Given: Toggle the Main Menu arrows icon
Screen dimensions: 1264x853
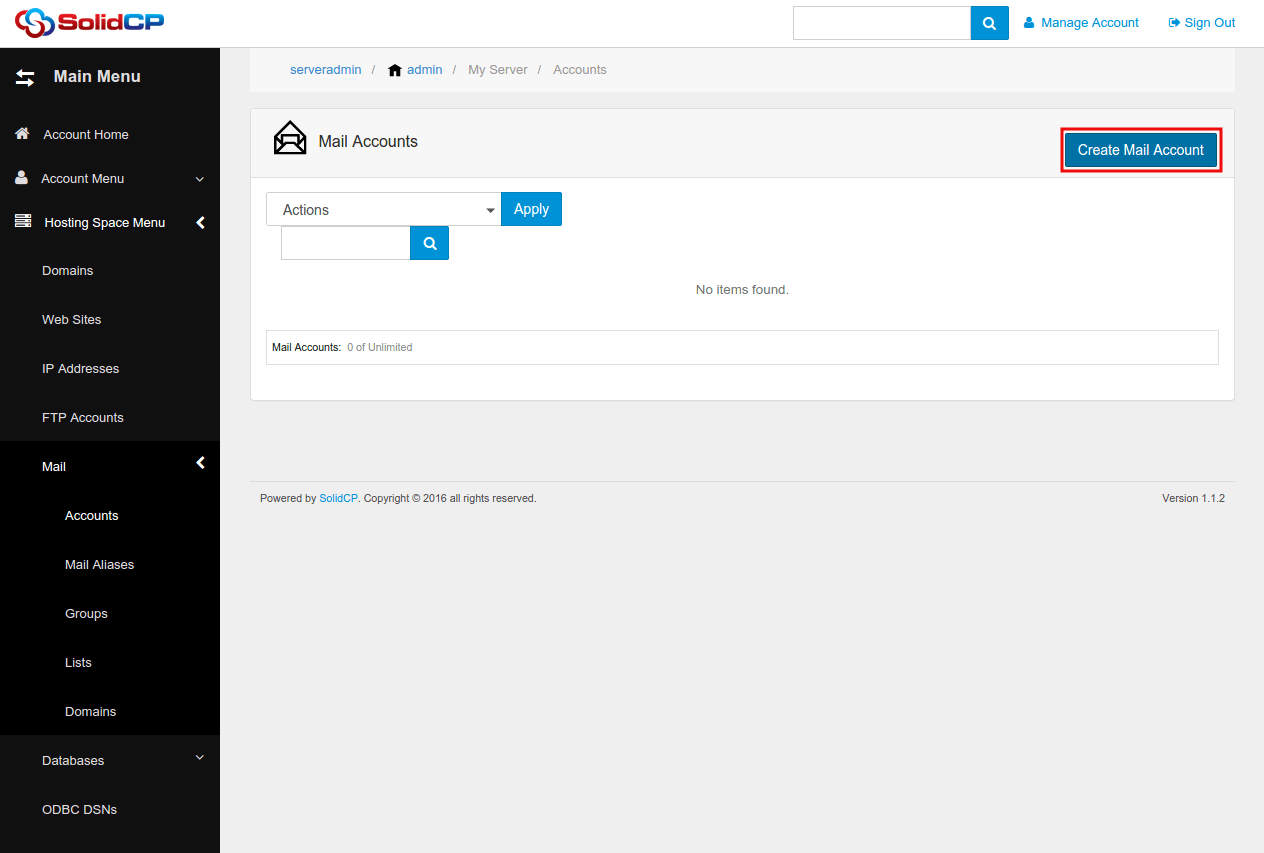Looking at the screenshot, I should (x=25, y=77).
